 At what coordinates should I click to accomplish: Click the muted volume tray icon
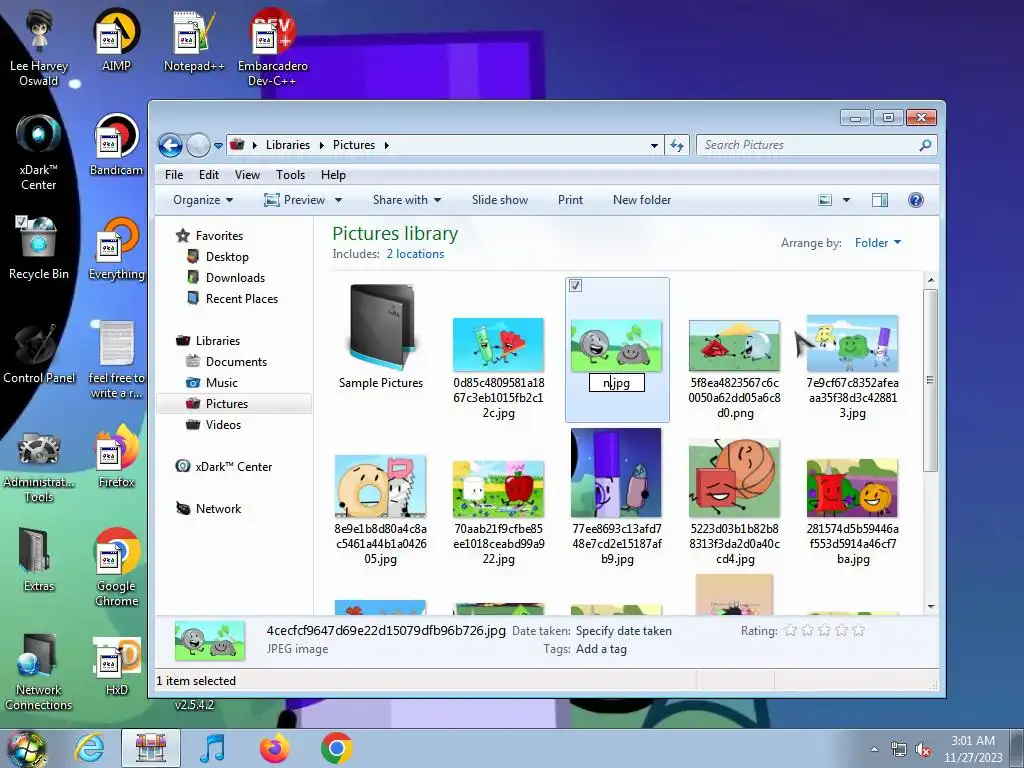923,749
